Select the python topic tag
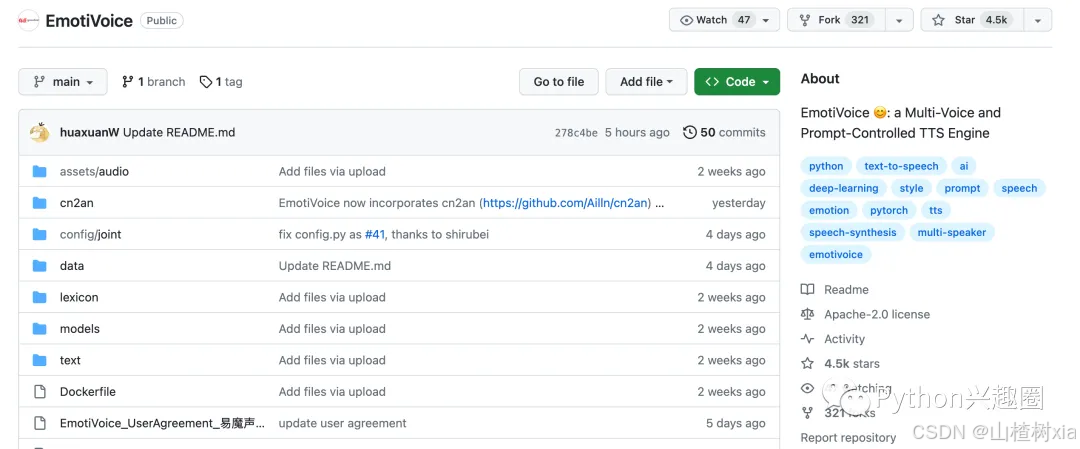 (826, 166)
